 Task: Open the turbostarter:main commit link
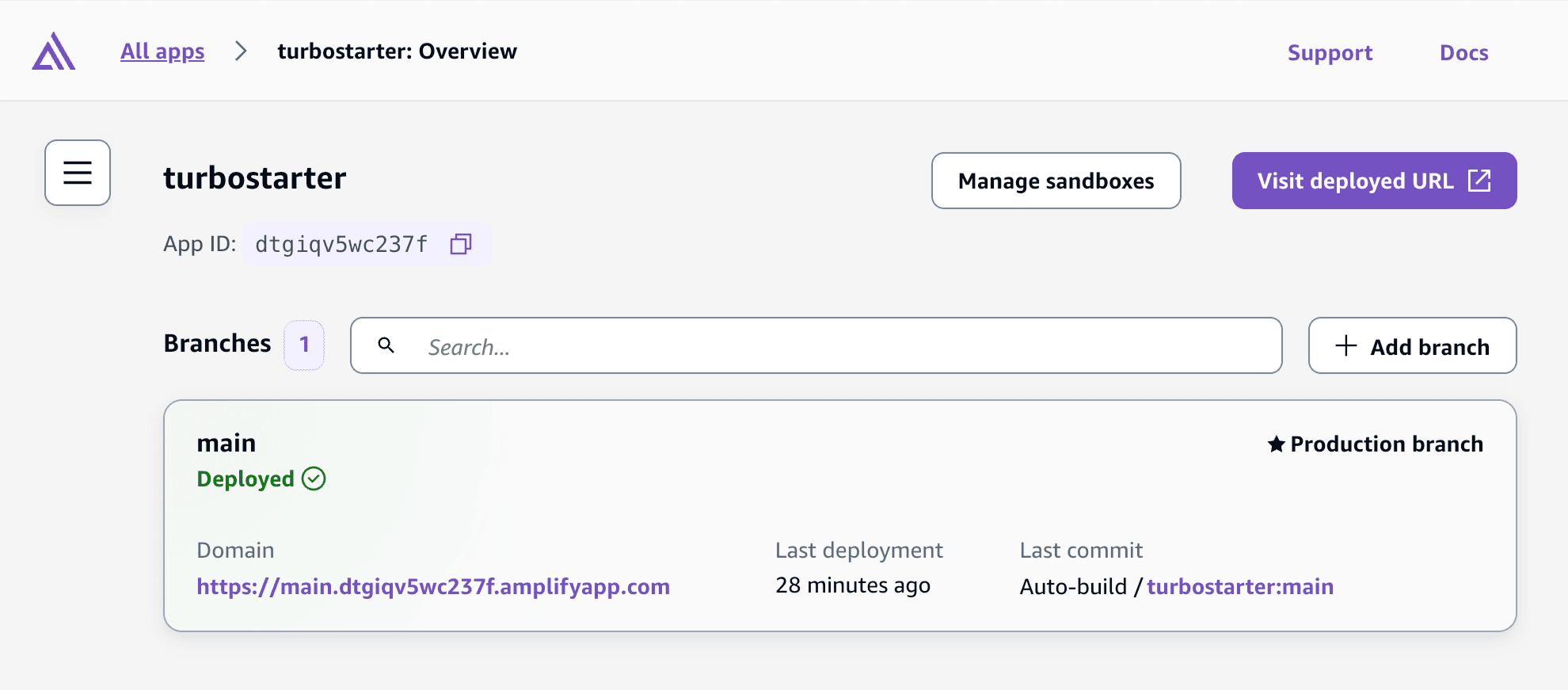click(x=1240, y=586)
